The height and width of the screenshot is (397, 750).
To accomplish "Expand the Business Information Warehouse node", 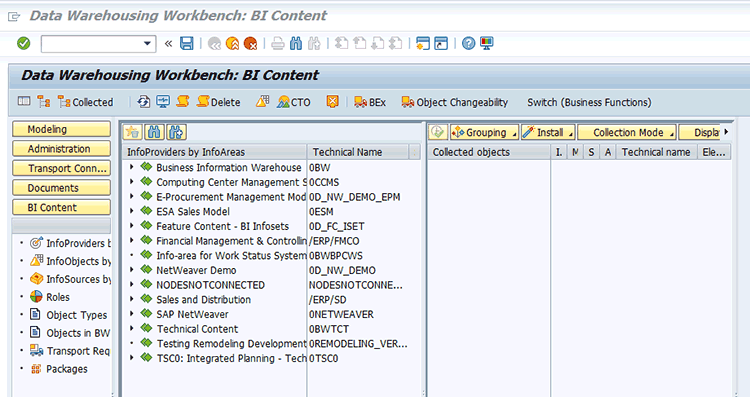I will [x=132, y=167].
